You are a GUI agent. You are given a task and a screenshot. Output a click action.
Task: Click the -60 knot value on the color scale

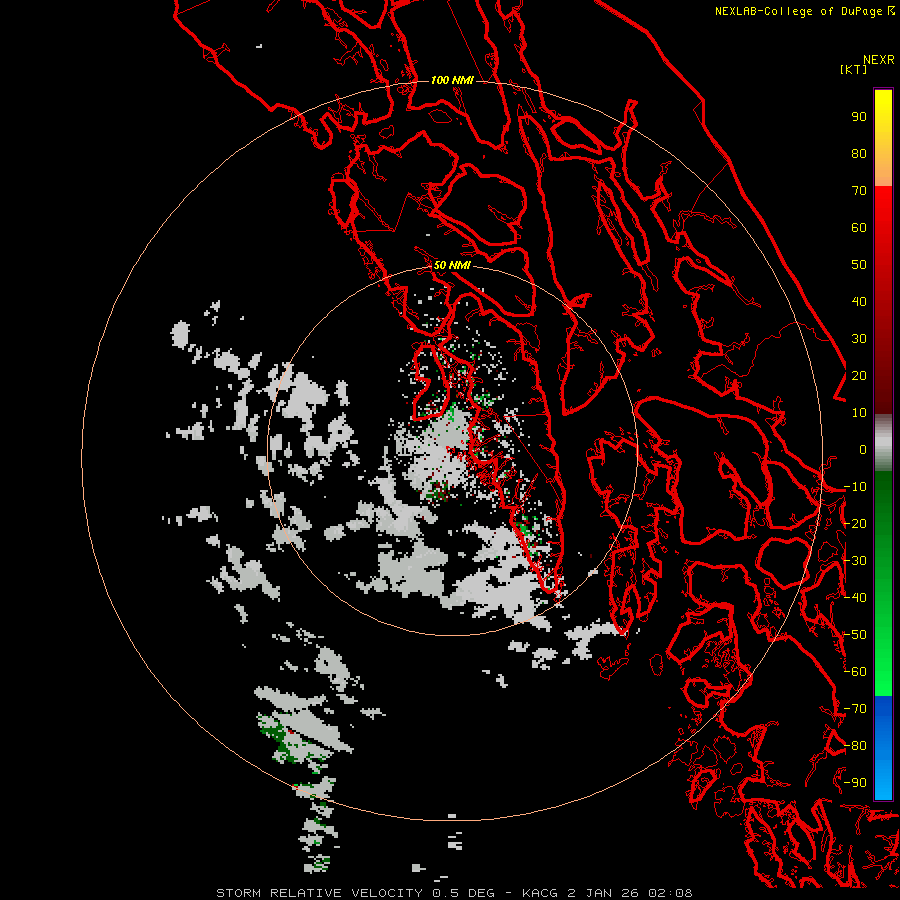(x=855, y=672)
